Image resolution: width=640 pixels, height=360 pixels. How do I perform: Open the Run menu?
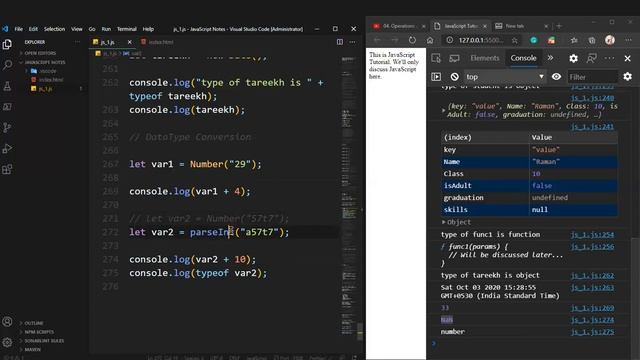coord(106,29)
